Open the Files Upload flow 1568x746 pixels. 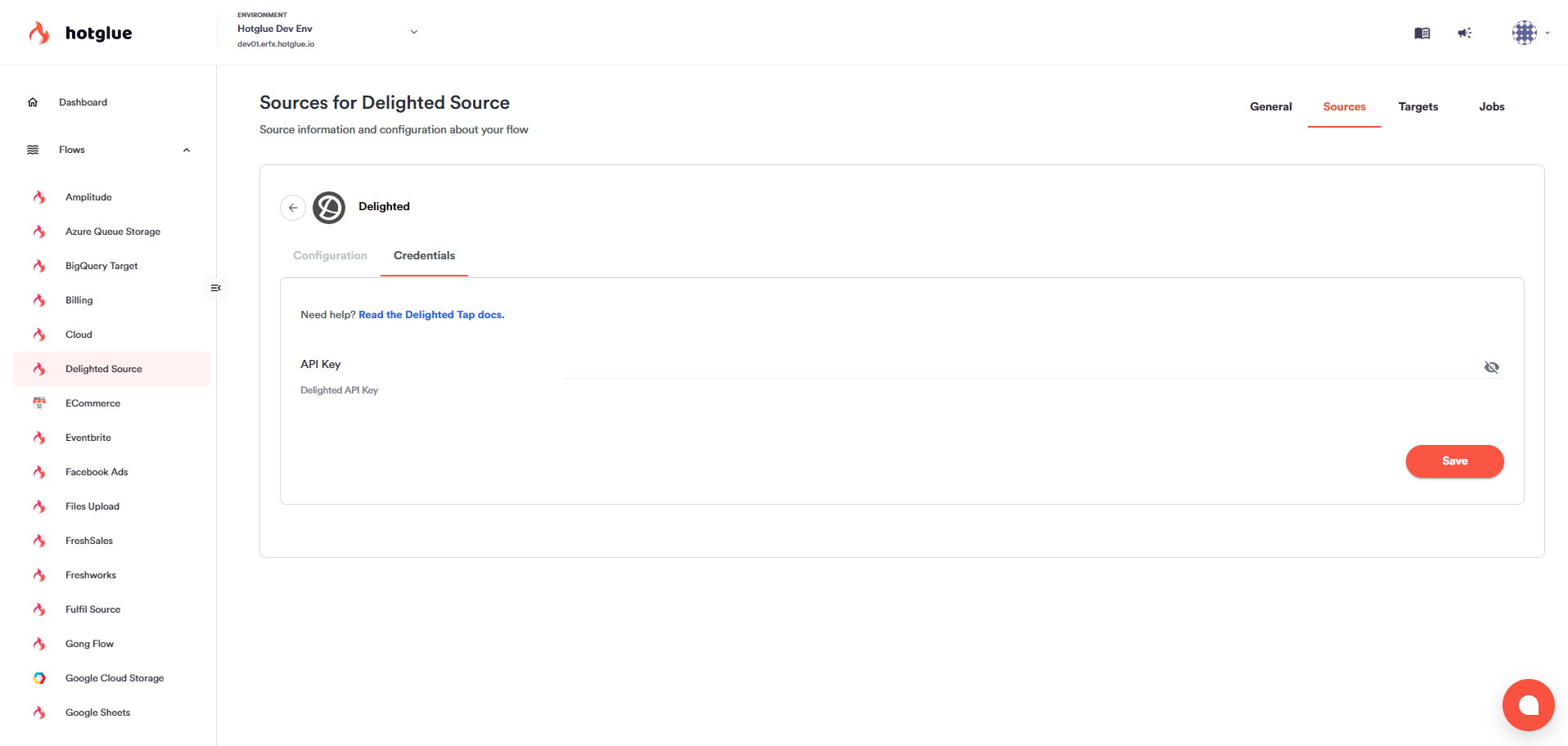click(111, 506)
